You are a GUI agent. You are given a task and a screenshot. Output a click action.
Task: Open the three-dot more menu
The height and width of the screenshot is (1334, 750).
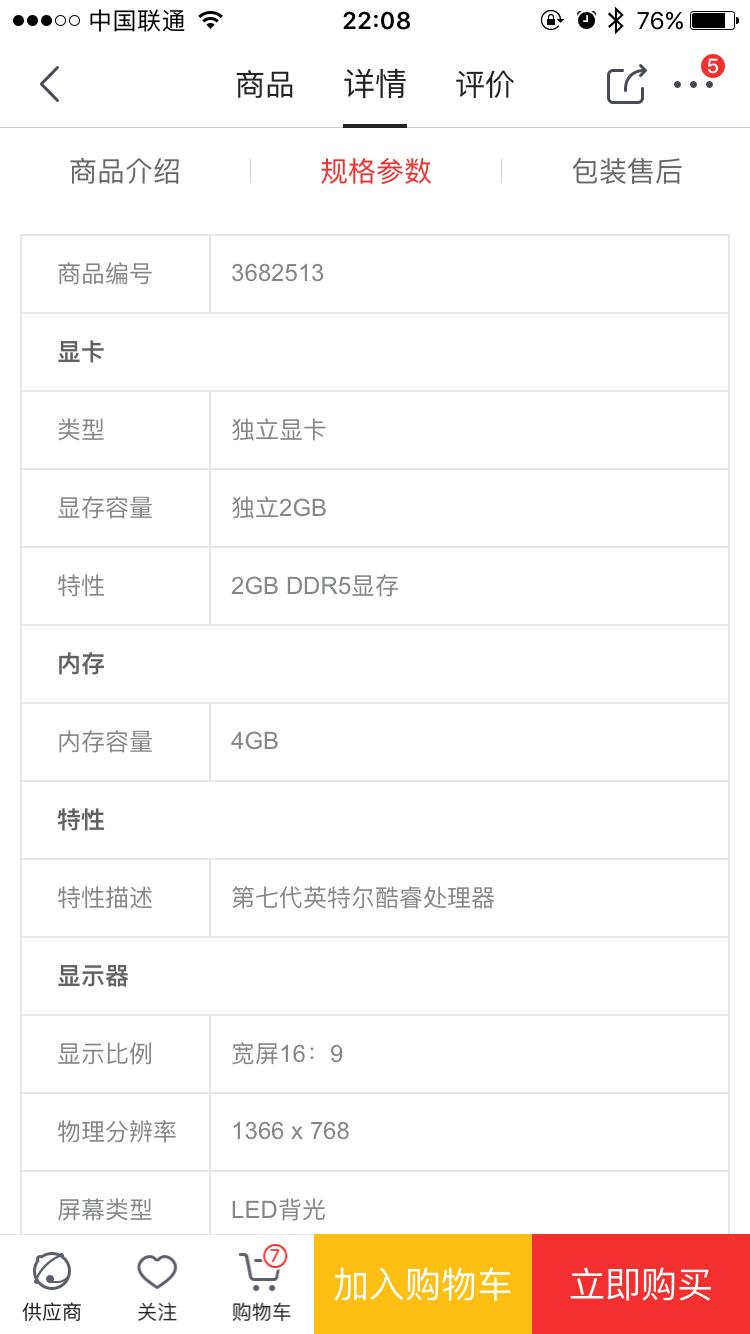[693, 85]
